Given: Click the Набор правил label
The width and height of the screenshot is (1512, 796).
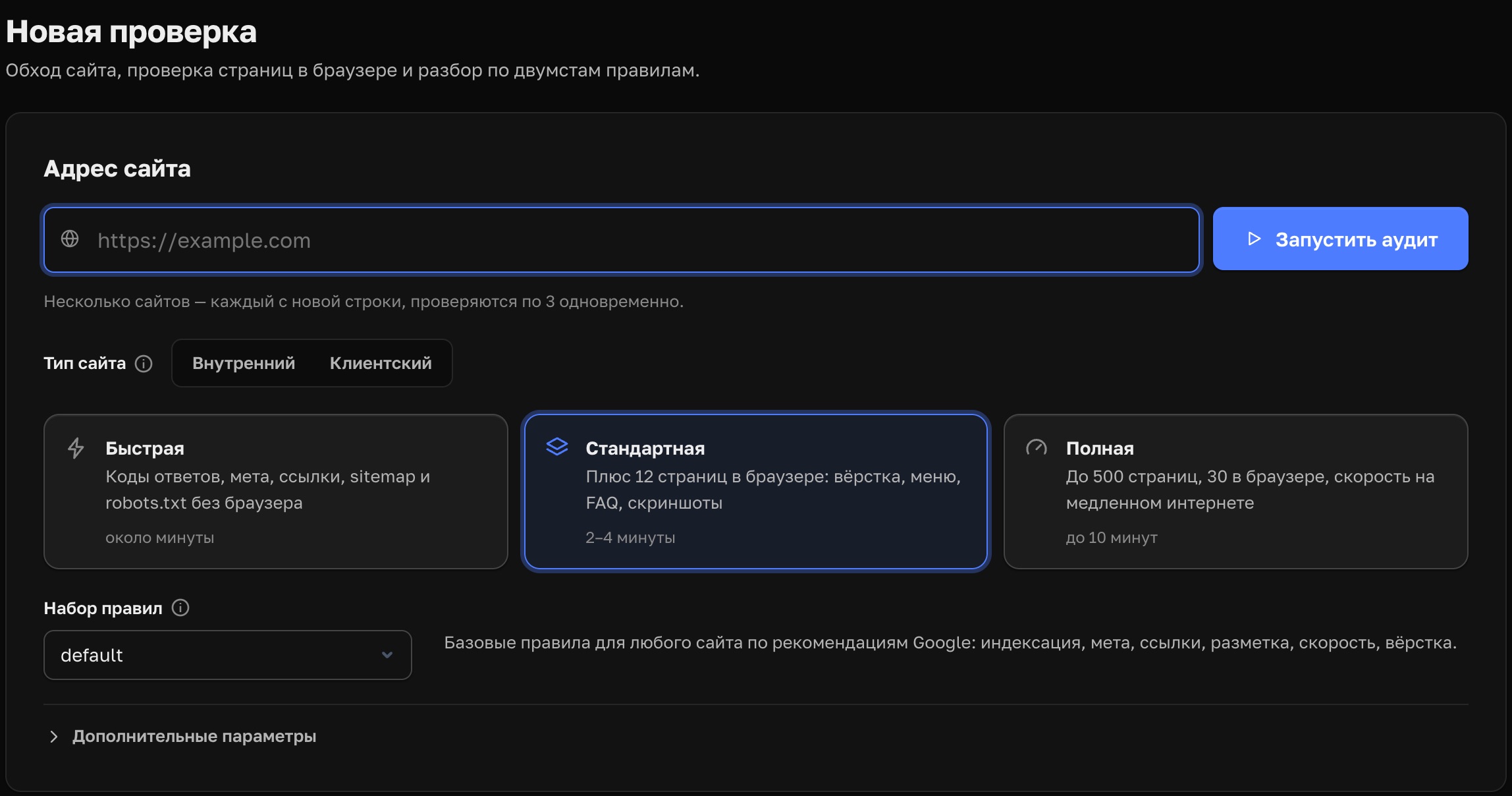Looking at the screenshot, I should coord(103,608).
